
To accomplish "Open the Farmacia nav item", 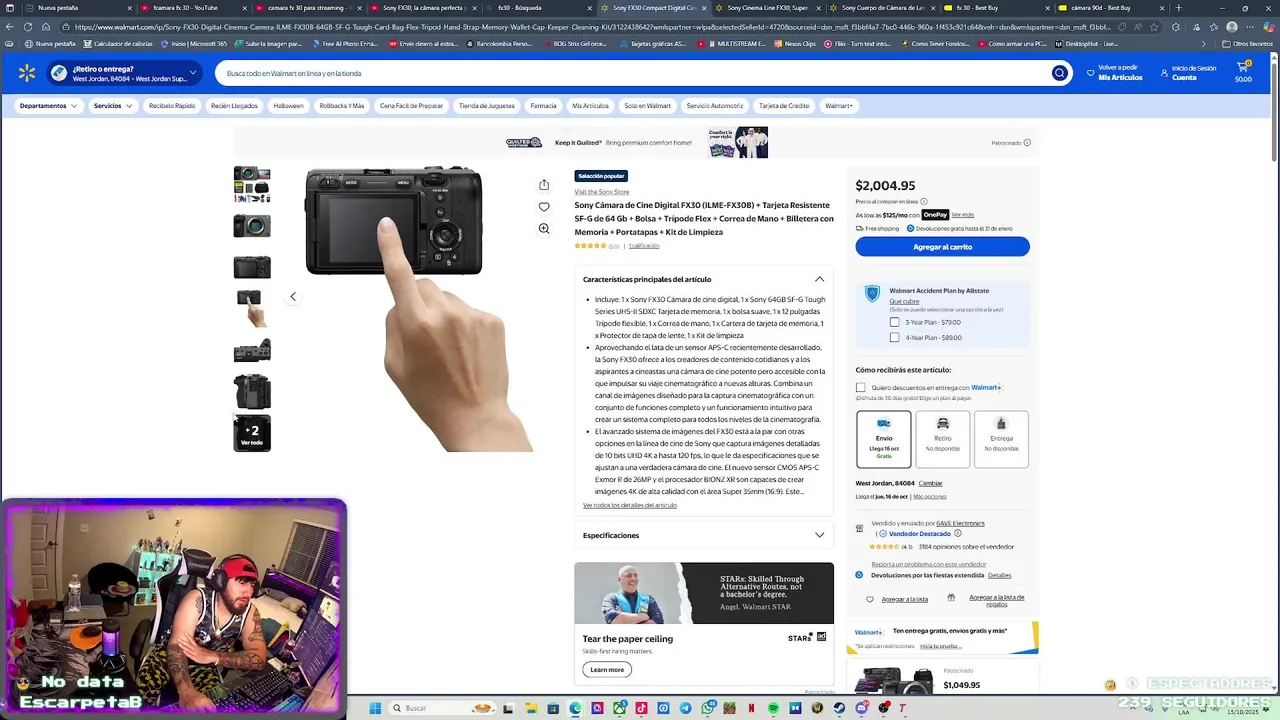I will pos(543,105).
